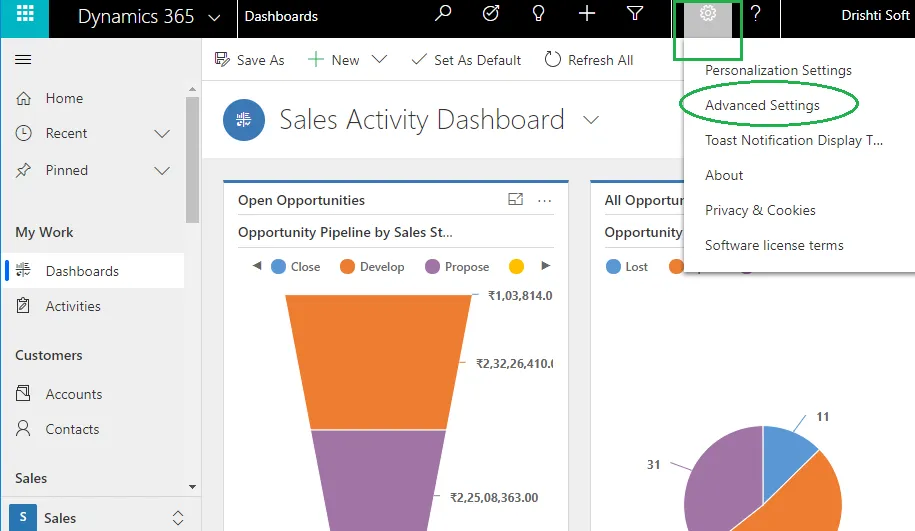Open the task flow checkmark icon

coord(491,13)
